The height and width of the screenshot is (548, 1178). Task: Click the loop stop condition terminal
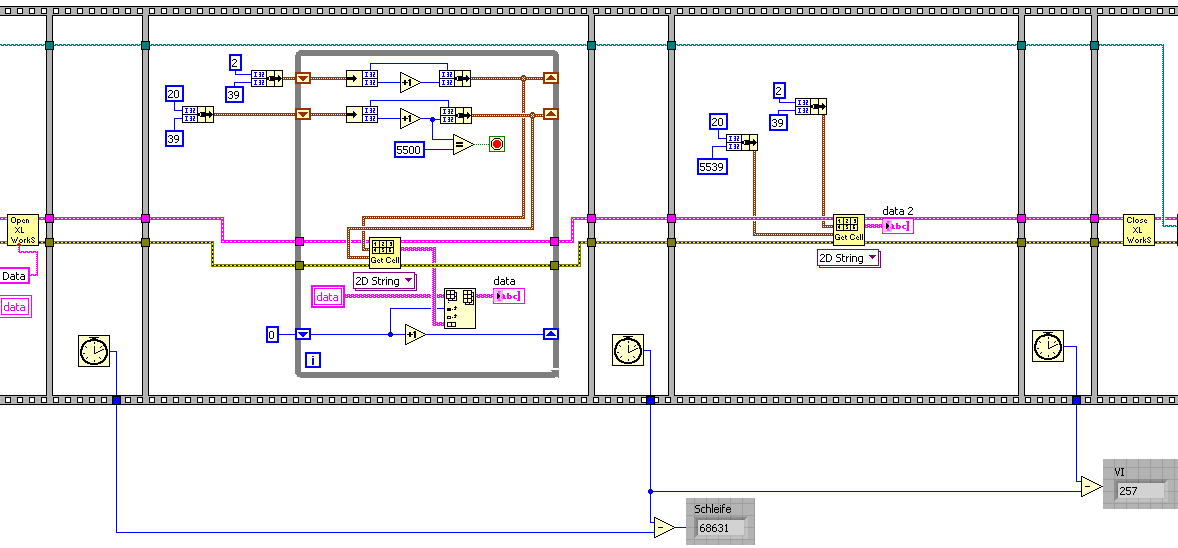click(x=496, y=144)
